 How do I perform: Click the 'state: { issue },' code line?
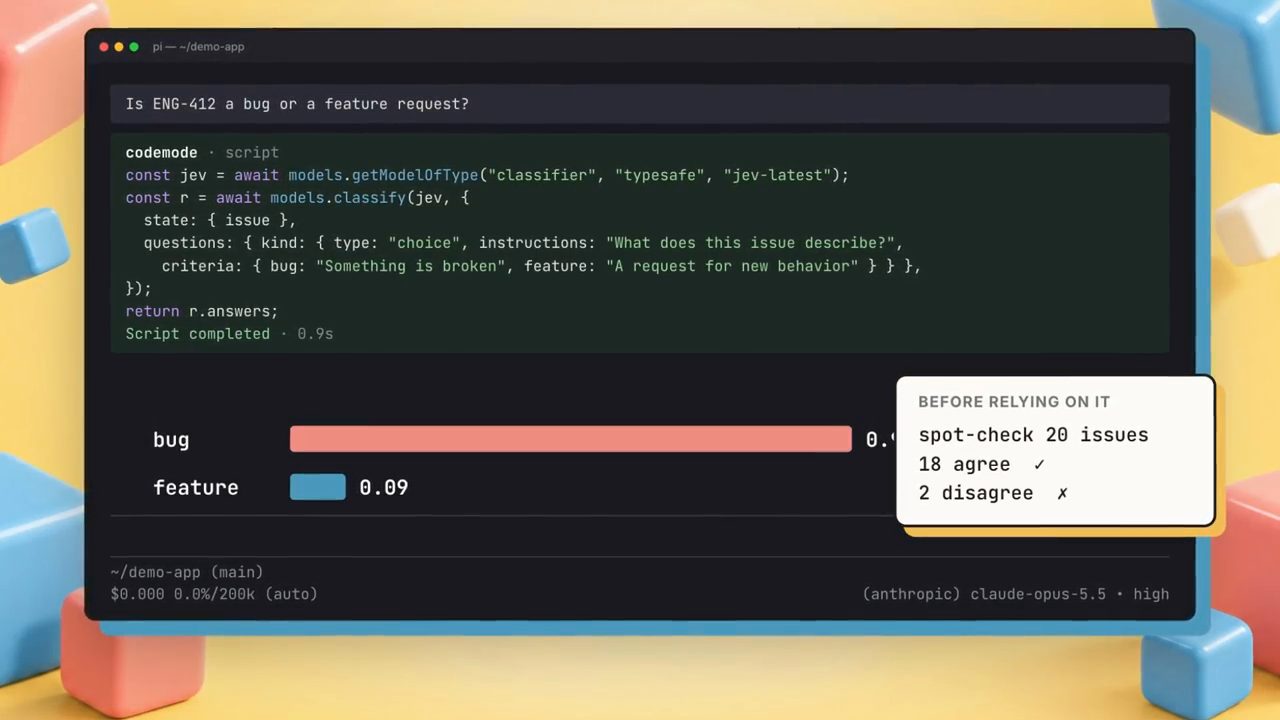pyautogui.click(x=220, y=220)
